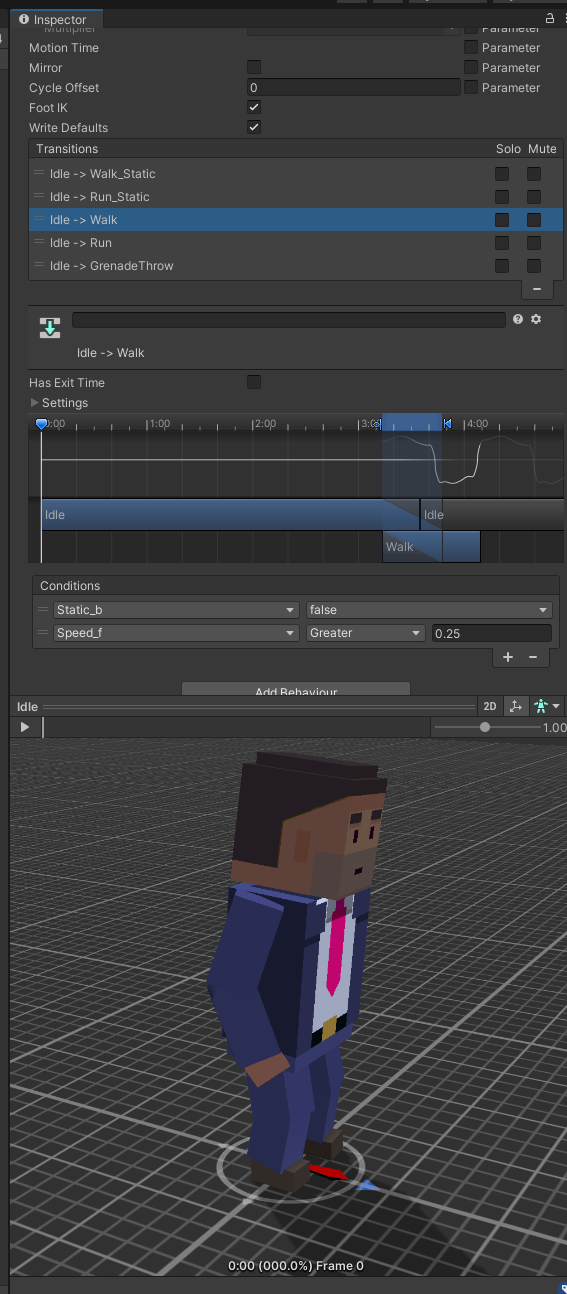Viewport: 567px width, 1294px height.
Task: Play the Idle animation preview
Action: pos(25,727)
